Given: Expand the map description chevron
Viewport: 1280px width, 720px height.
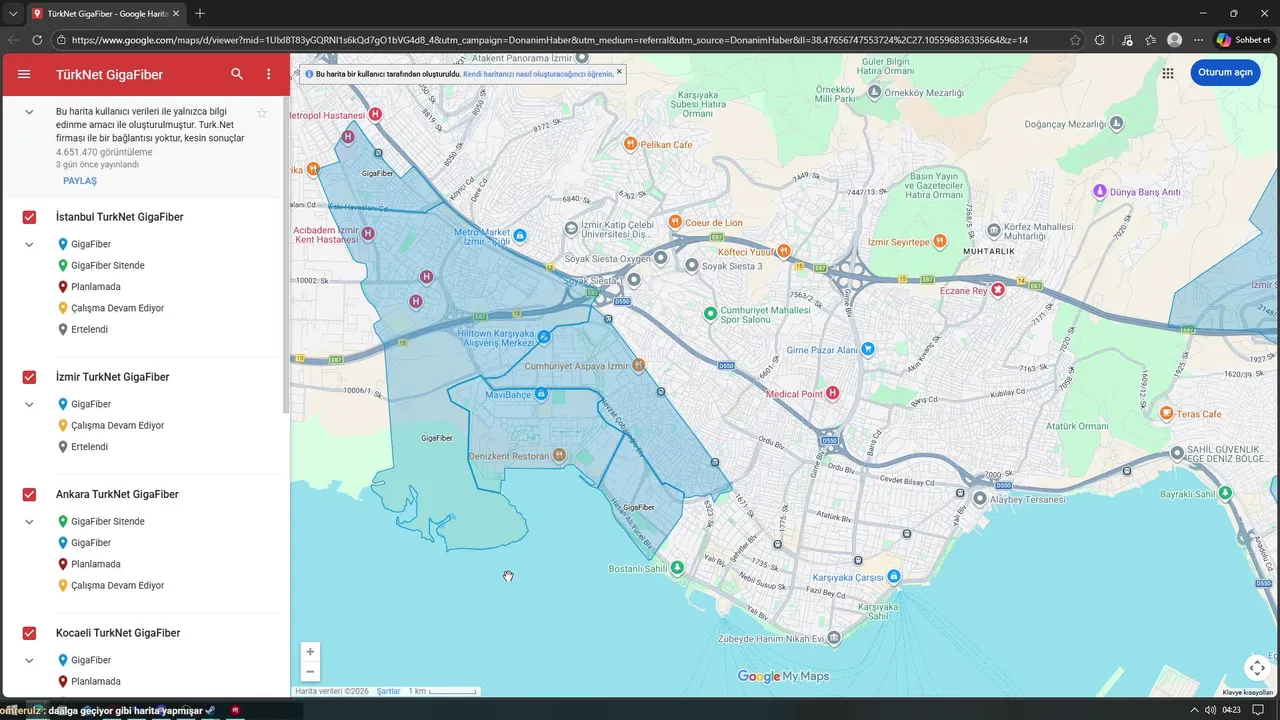Looking at the screenshot, I should (x=29, y=112).
